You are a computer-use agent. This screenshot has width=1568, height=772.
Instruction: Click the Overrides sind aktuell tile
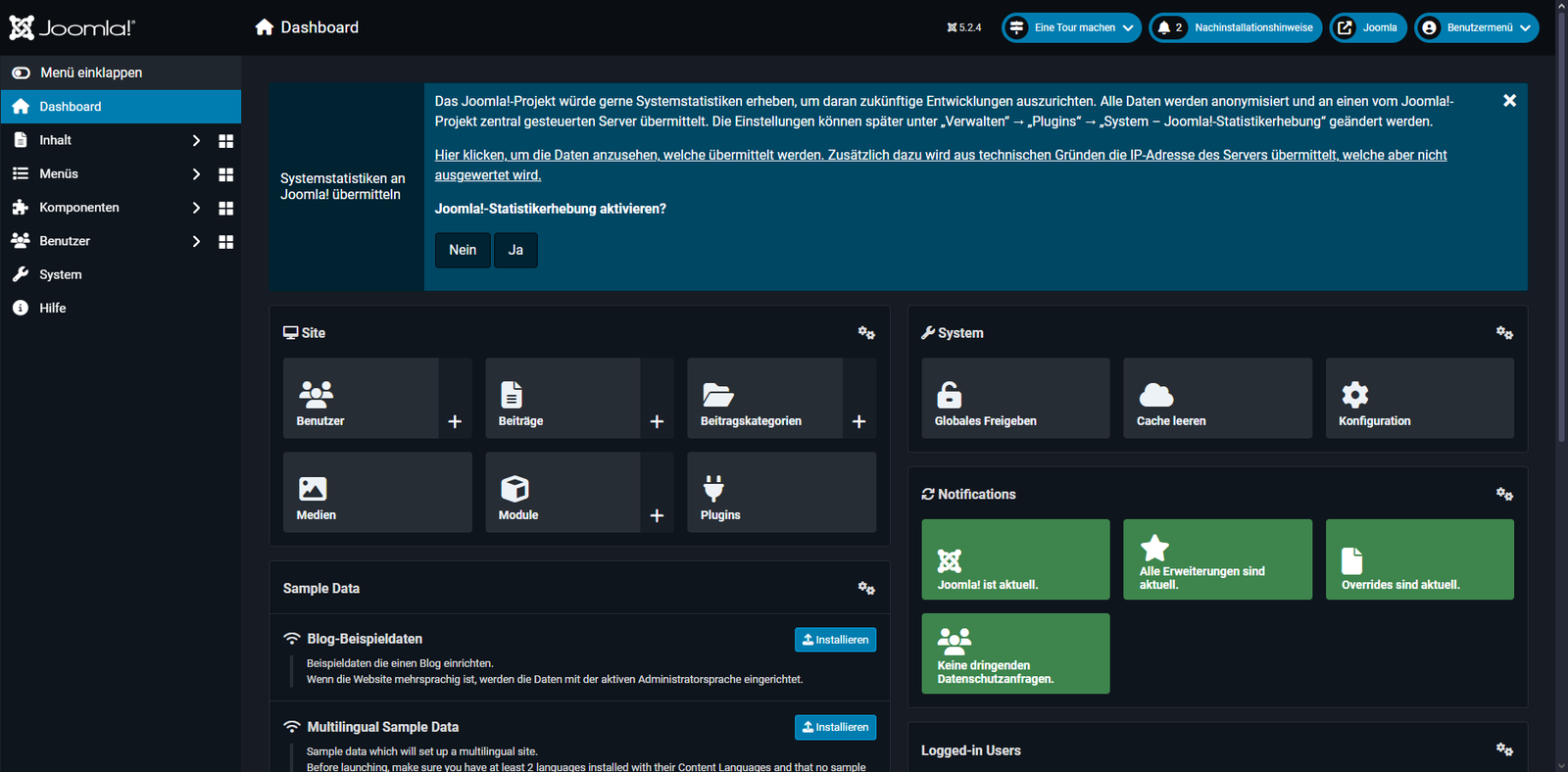1419,559
